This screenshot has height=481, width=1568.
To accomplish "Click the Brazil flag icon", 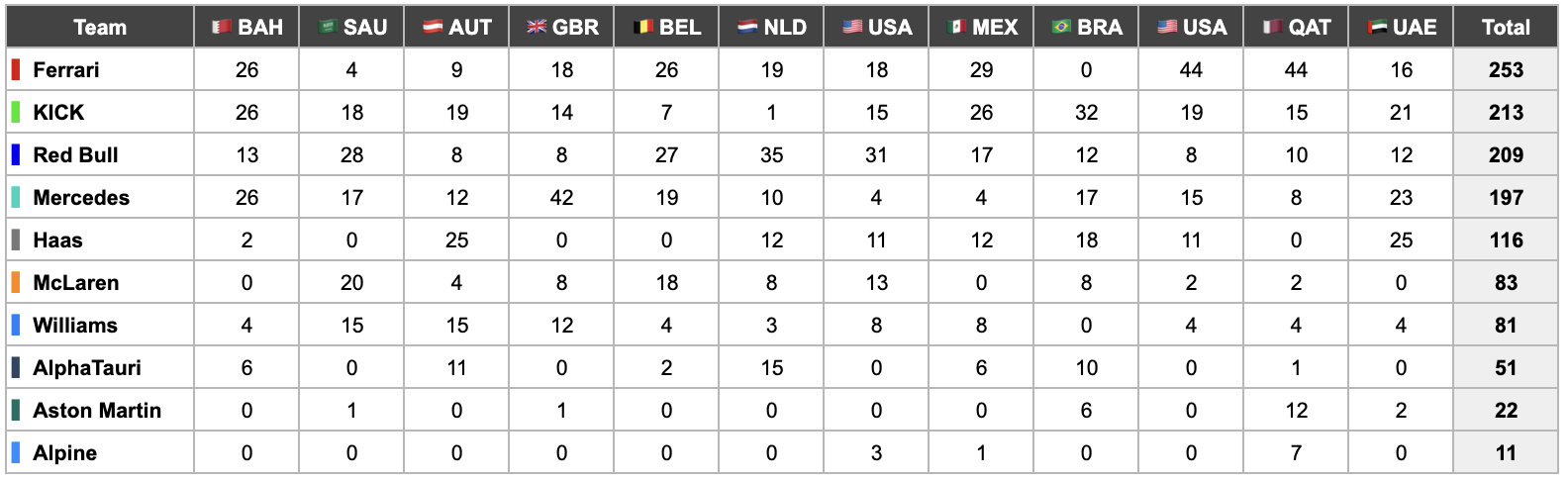I will 1061,28.
